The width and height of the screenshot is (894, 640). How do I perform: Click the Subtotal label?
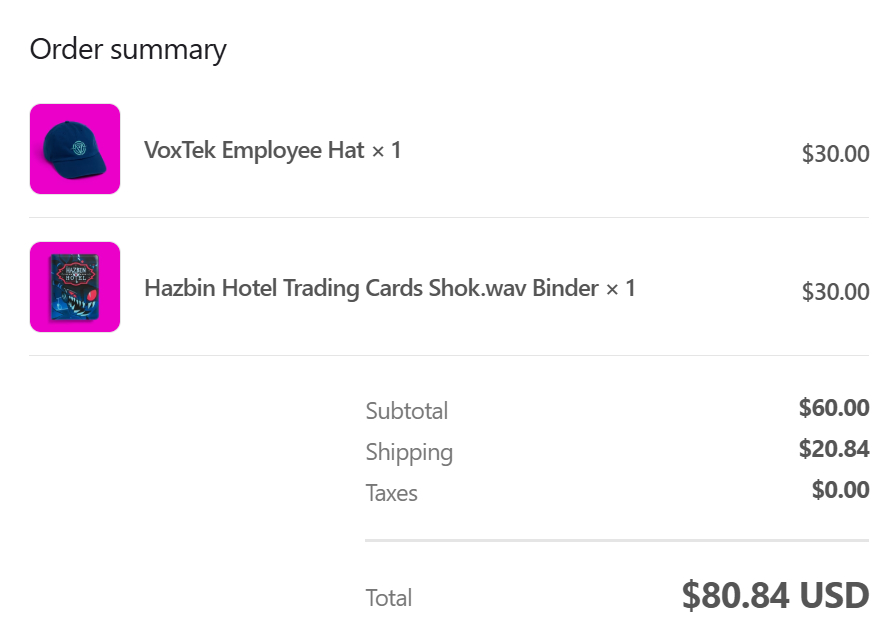click(x=406, y=411)
